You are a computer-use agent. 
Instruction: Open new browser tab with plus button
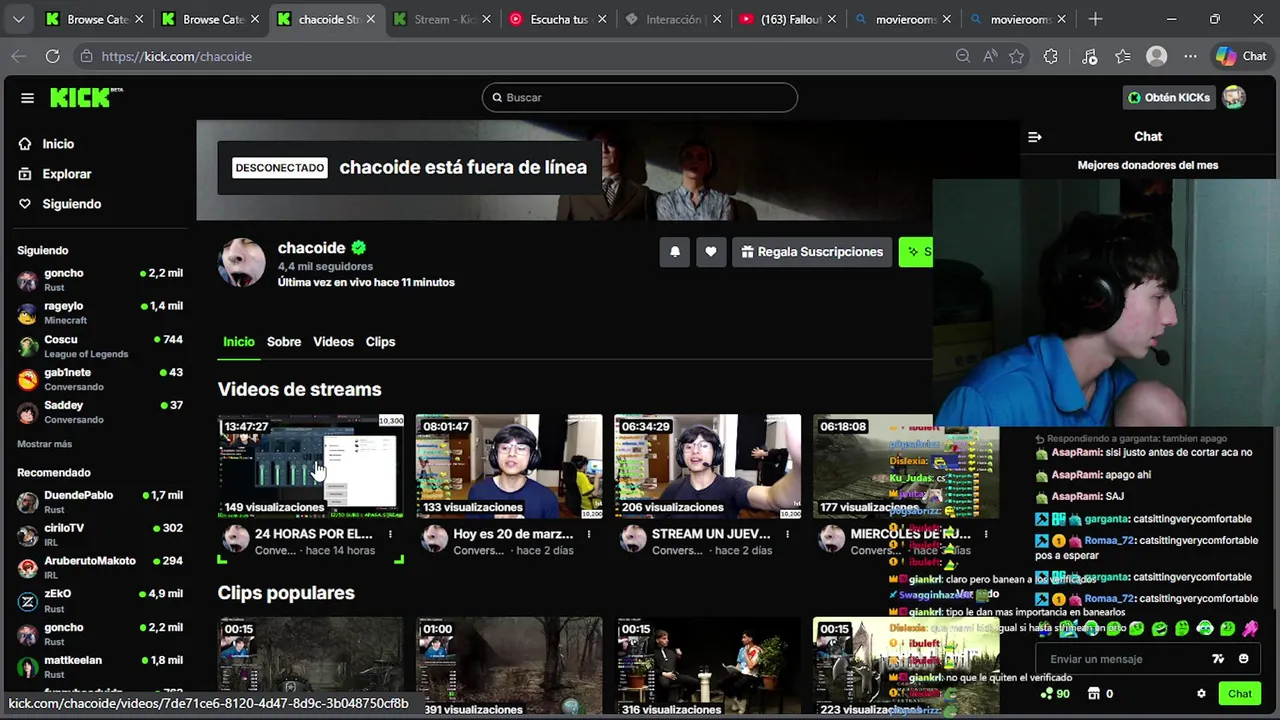click(1095, 19)
